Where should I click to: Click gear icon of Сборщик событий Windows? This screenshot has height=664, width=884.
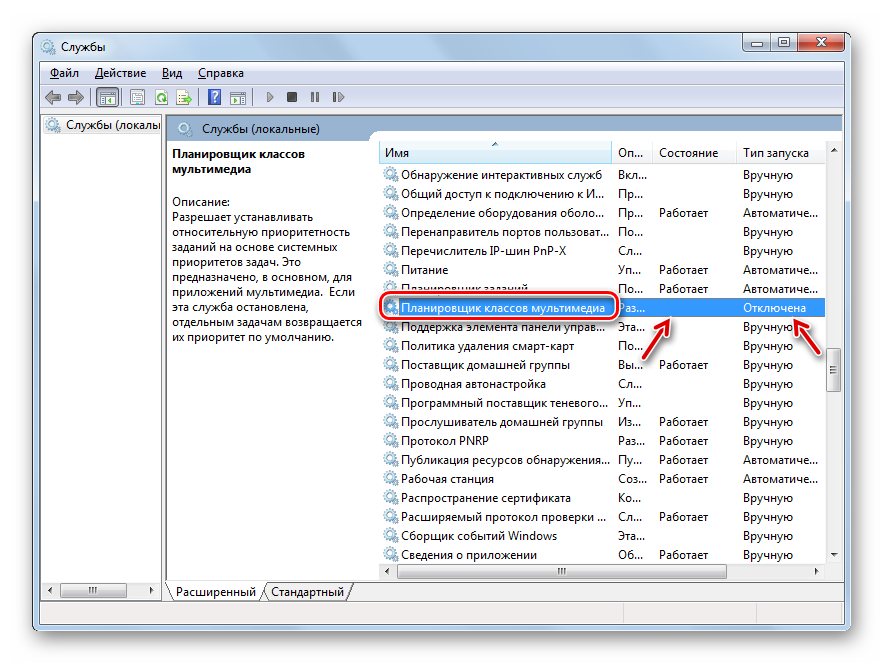click(x=391, y=535)
